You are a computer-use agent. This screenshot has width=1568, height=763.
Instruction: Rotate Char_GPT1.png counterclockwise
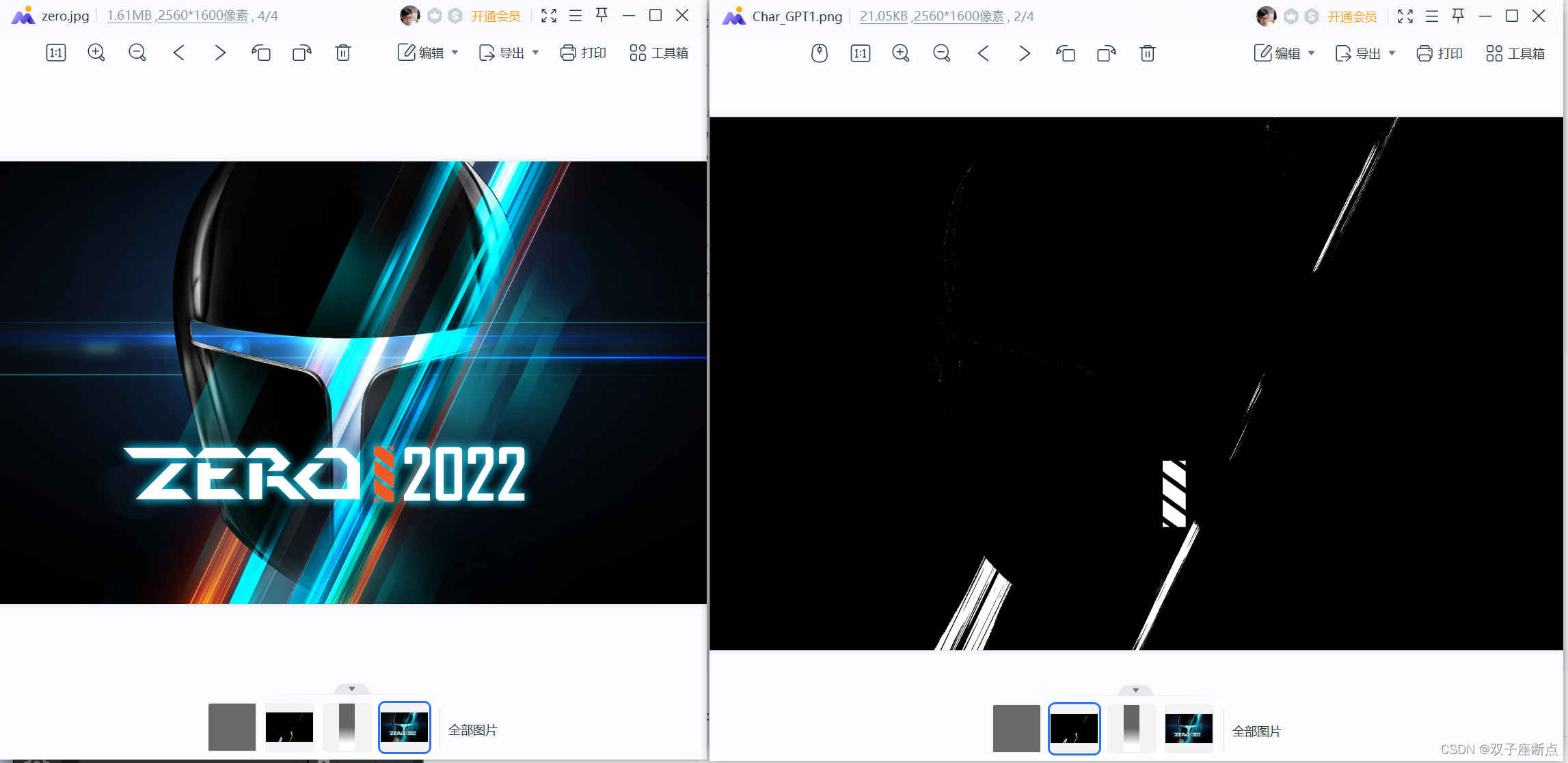pos(1066,53)
